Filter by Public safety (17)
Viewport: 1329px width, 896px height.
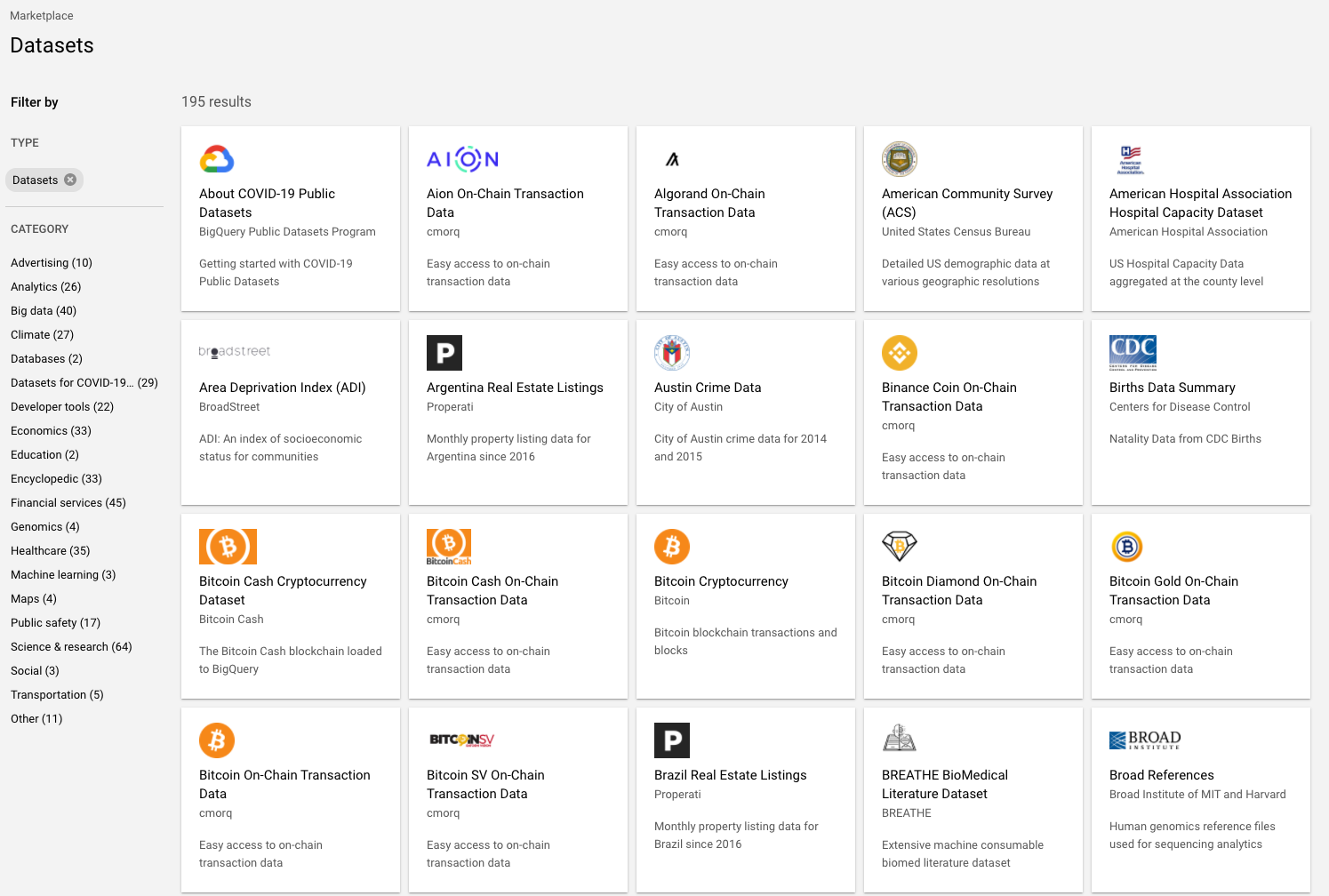[55, 623]
